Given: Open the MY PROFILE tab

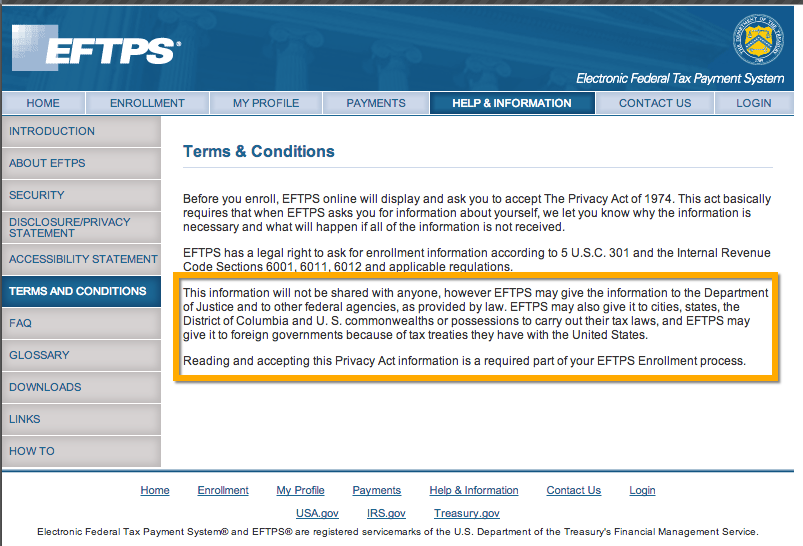Looking at the screenshot, I should pyautogui.click(x=266, y=103).
